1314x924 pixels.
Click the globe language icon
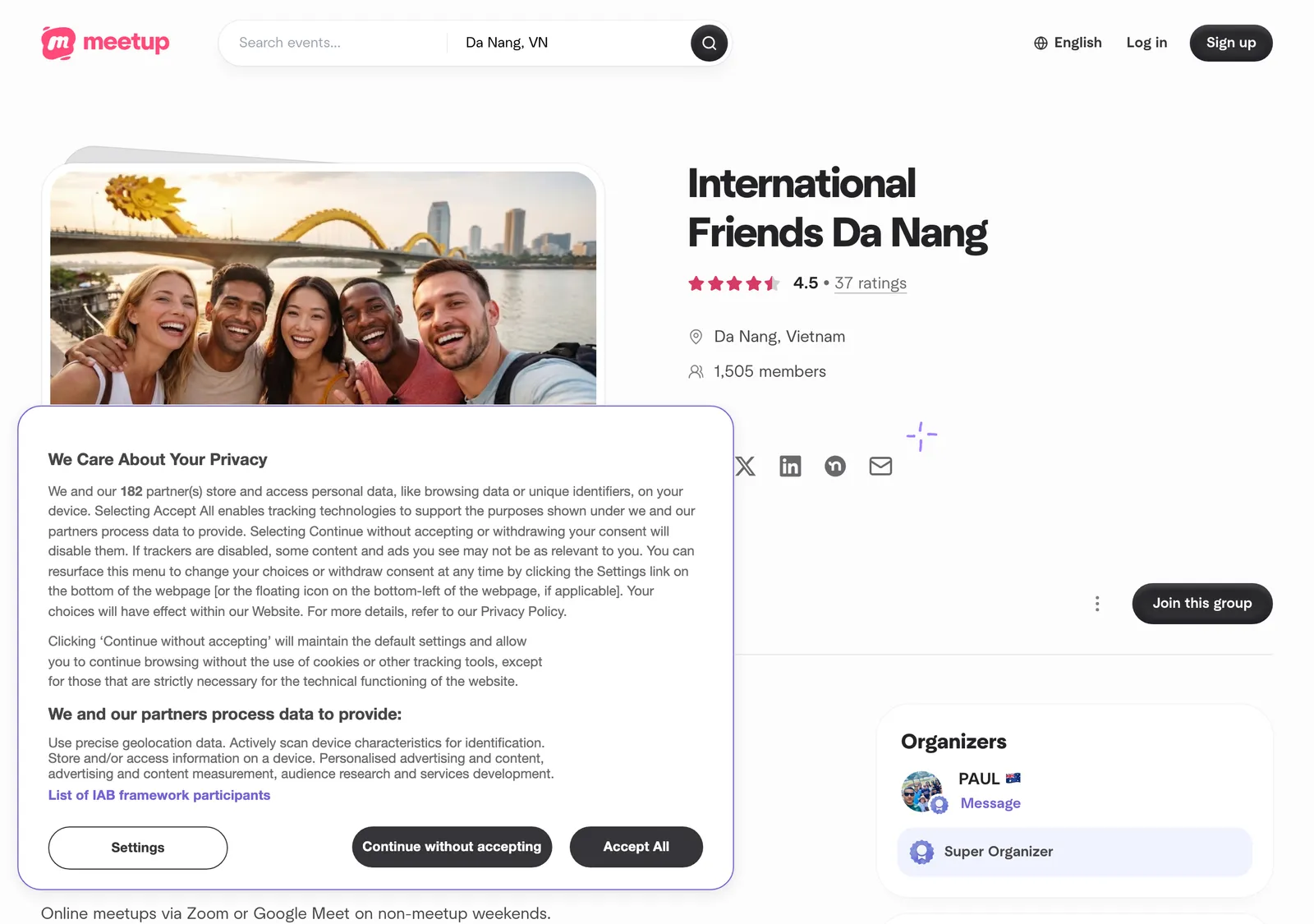point(1041,43)
